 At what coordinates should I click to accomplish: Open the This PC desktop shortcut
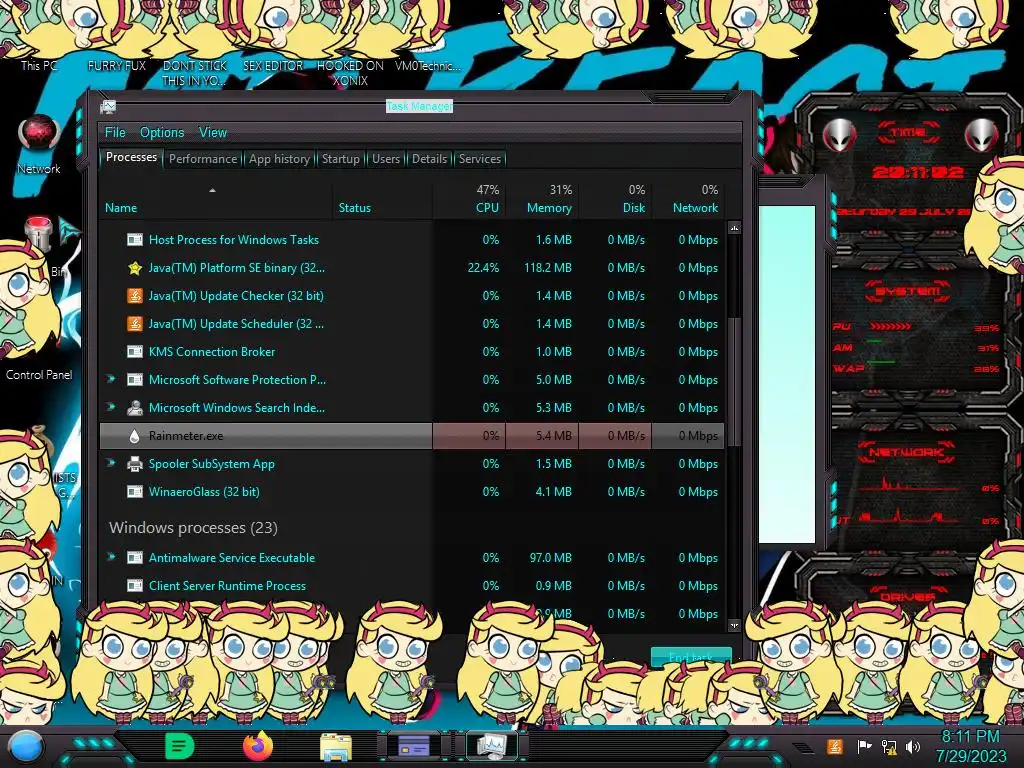tap(39, 65)
